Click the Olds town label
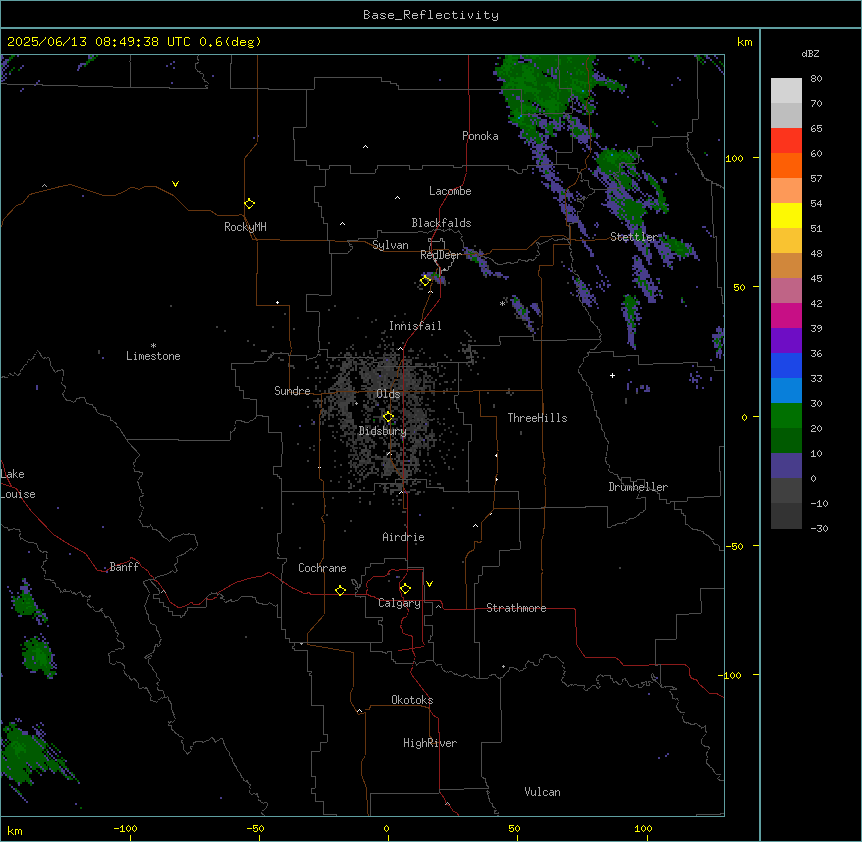This screenshot has height=842, width=862. 388,394
